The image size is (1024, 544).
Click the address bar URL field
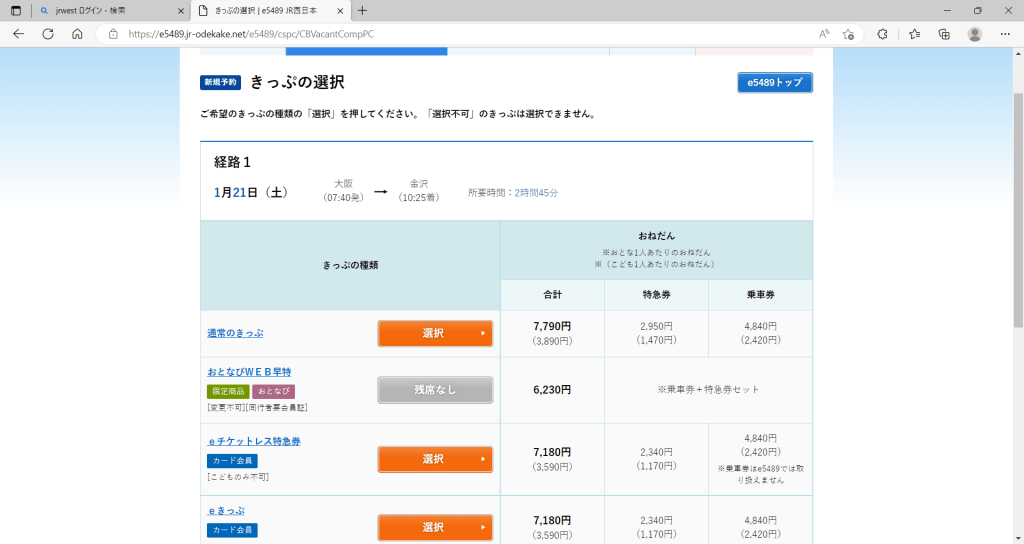click(450, 33)
